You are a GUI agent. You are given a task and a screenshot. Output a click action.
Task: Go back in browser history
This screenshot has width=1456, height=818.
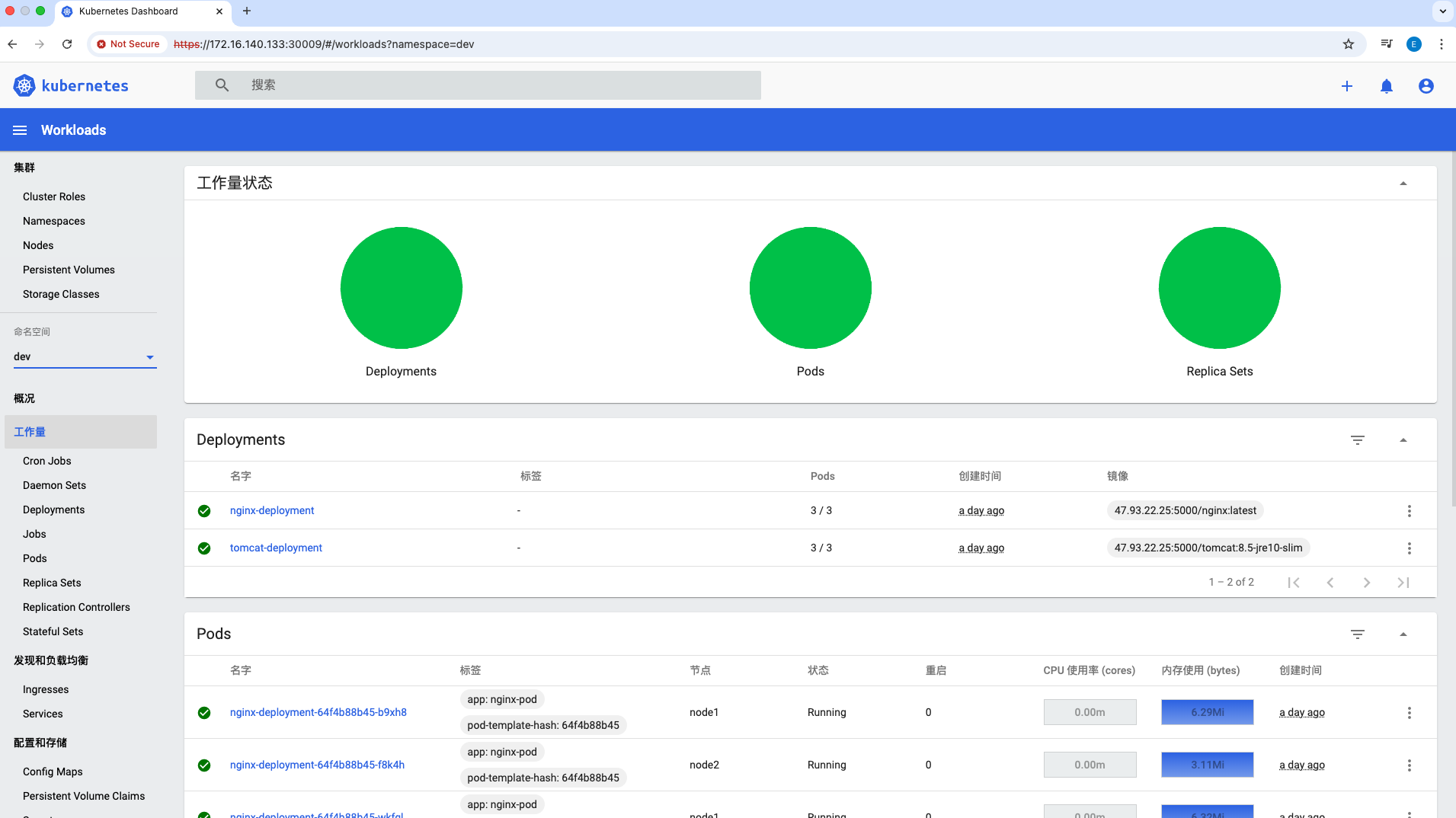(12, 44)
